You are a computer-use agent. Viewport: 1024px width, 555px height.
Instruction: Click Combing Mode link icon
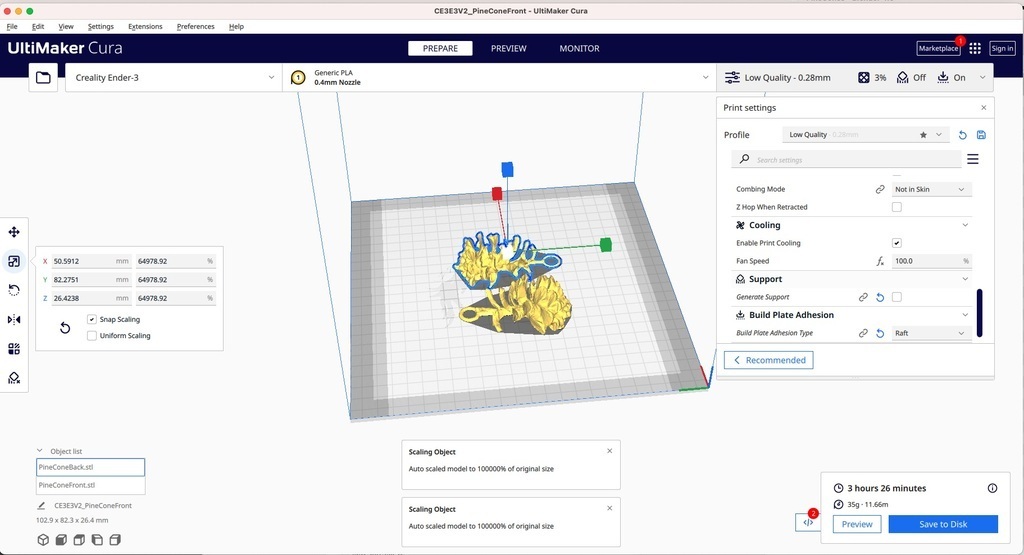(x=880, y=189)
